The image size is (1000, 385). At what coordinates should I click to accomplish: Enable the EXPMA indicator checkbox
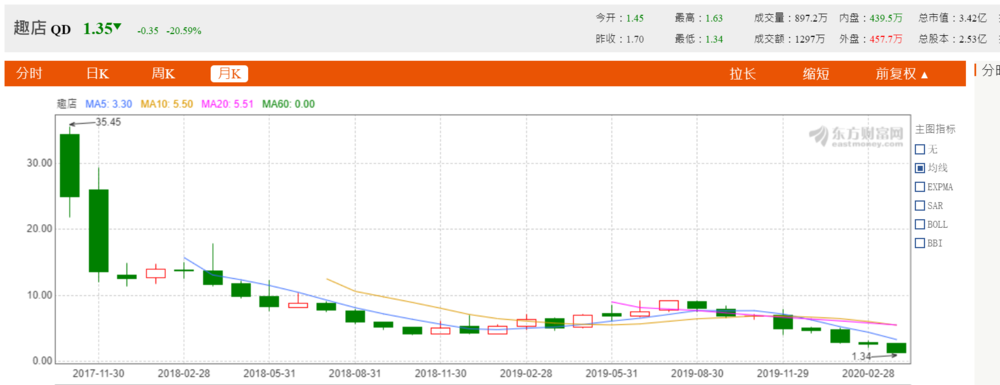(920, 187)
